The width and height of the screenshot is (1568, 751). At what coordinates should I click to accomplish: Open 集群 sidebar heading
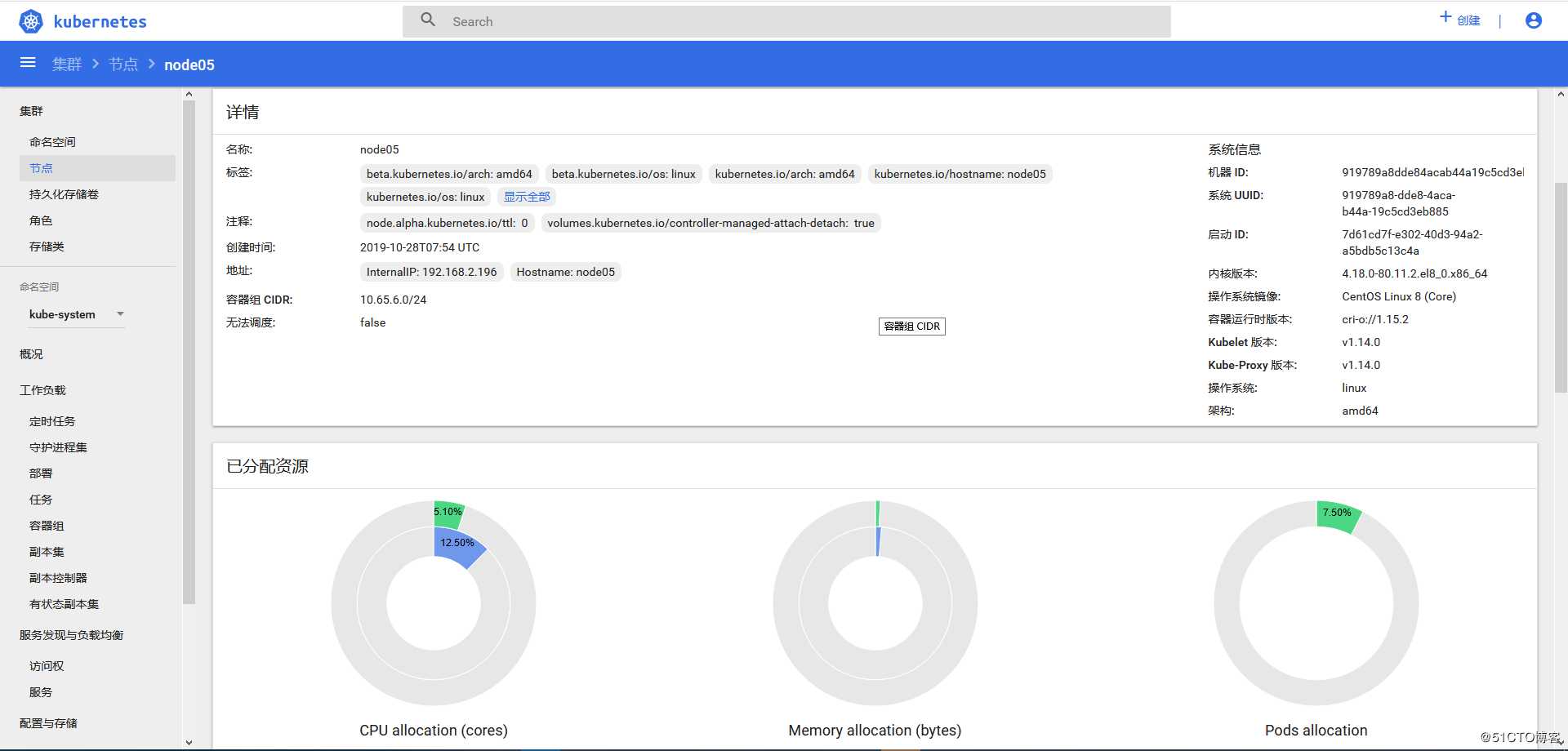pyautogui.click(x=31, y=111)
